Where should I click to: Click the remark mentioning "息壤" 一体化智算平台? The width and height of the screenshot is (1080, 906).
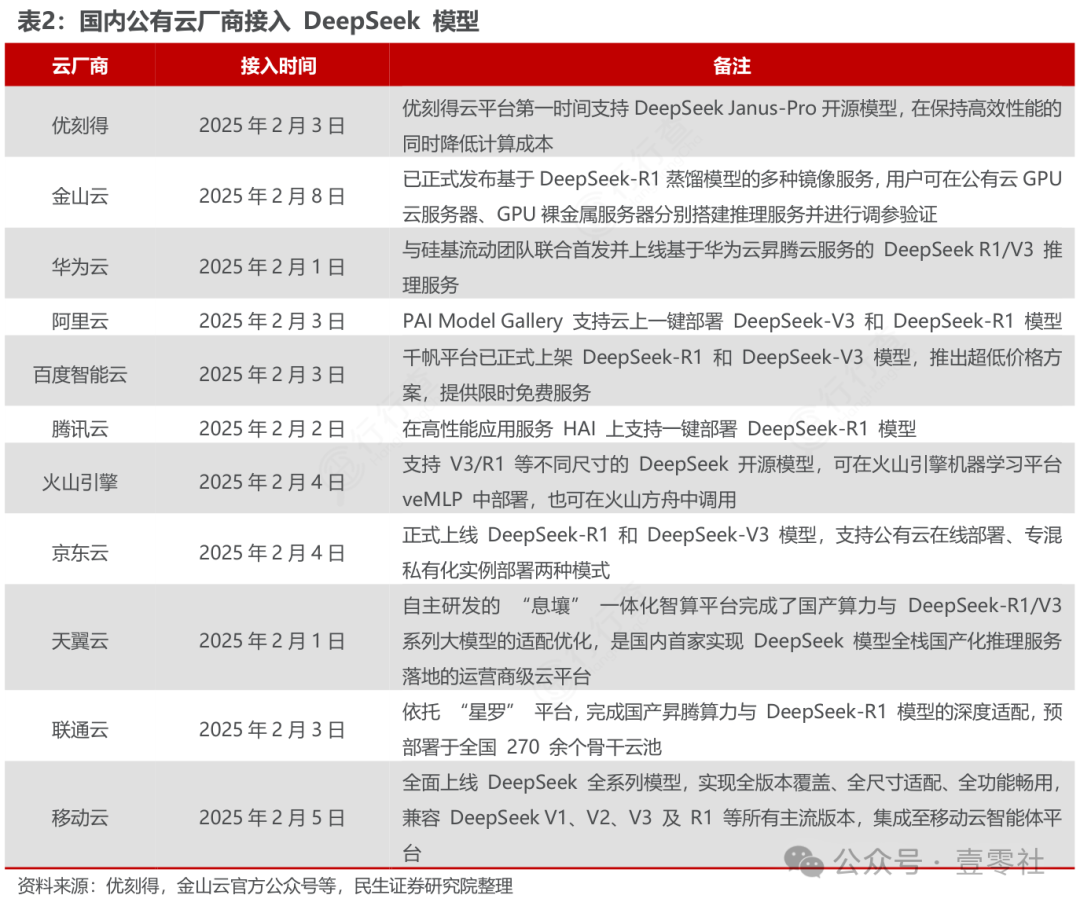coord(732,641)
